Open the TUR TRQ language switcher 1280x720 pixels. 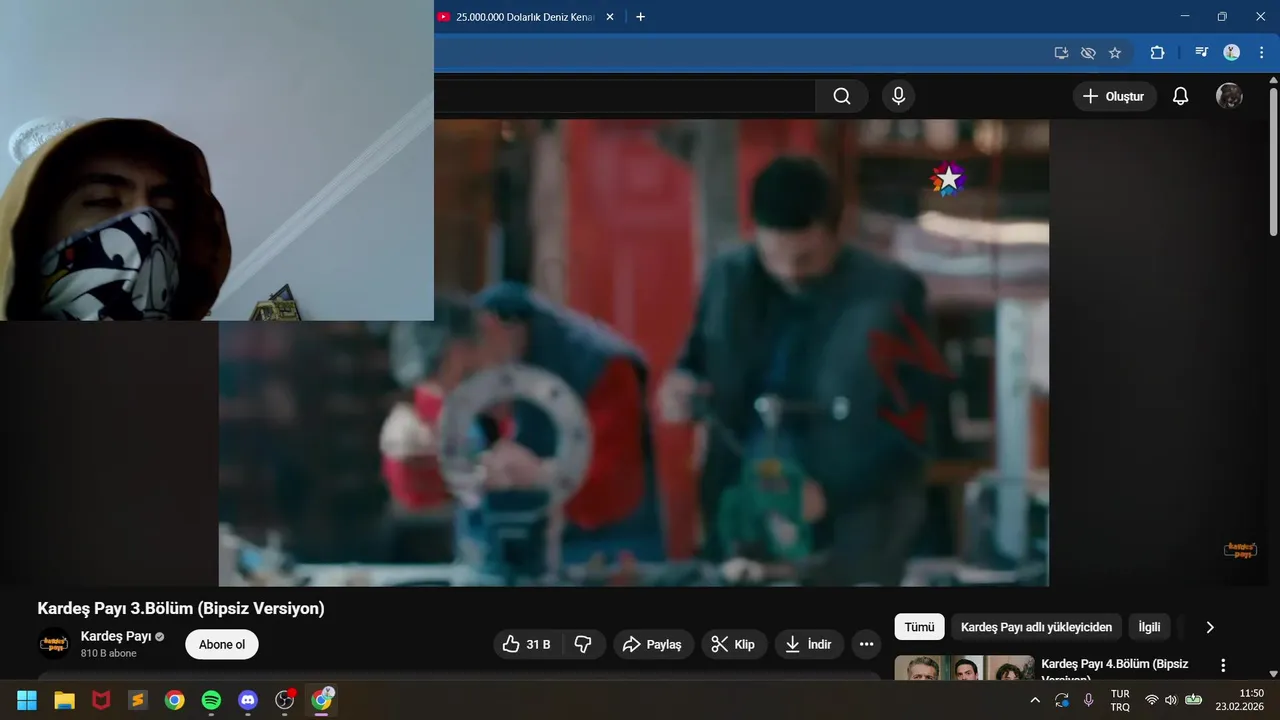tap(1120, 700)
